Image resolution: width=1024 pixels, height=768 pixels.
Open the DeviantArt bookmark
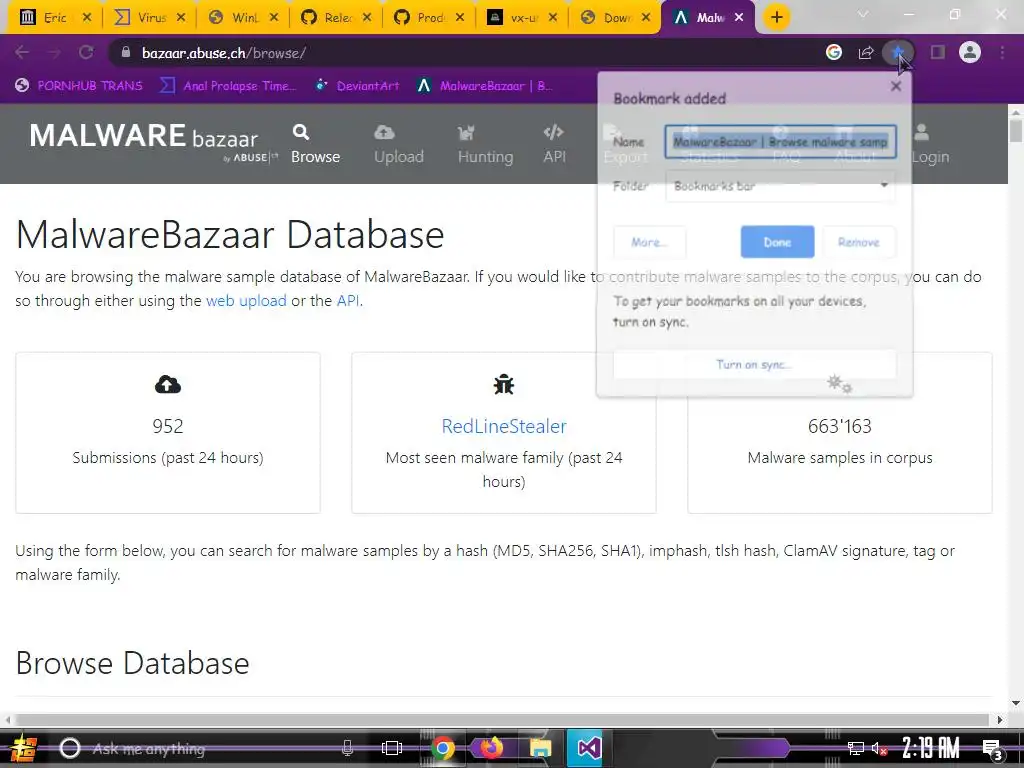pos(357,86)
